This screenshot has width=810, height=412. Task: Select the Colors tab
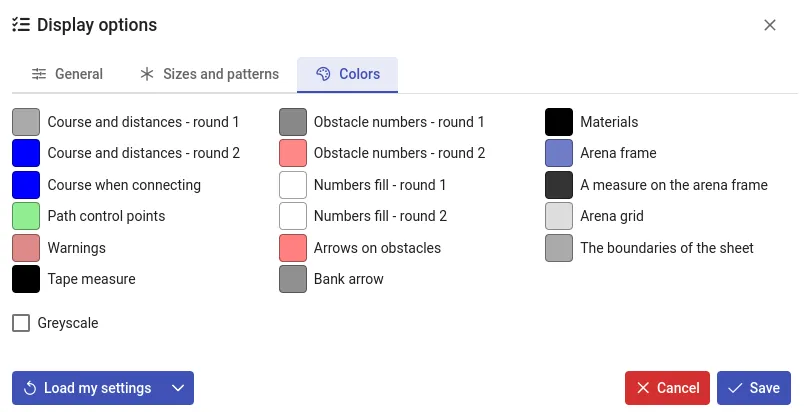347,74
